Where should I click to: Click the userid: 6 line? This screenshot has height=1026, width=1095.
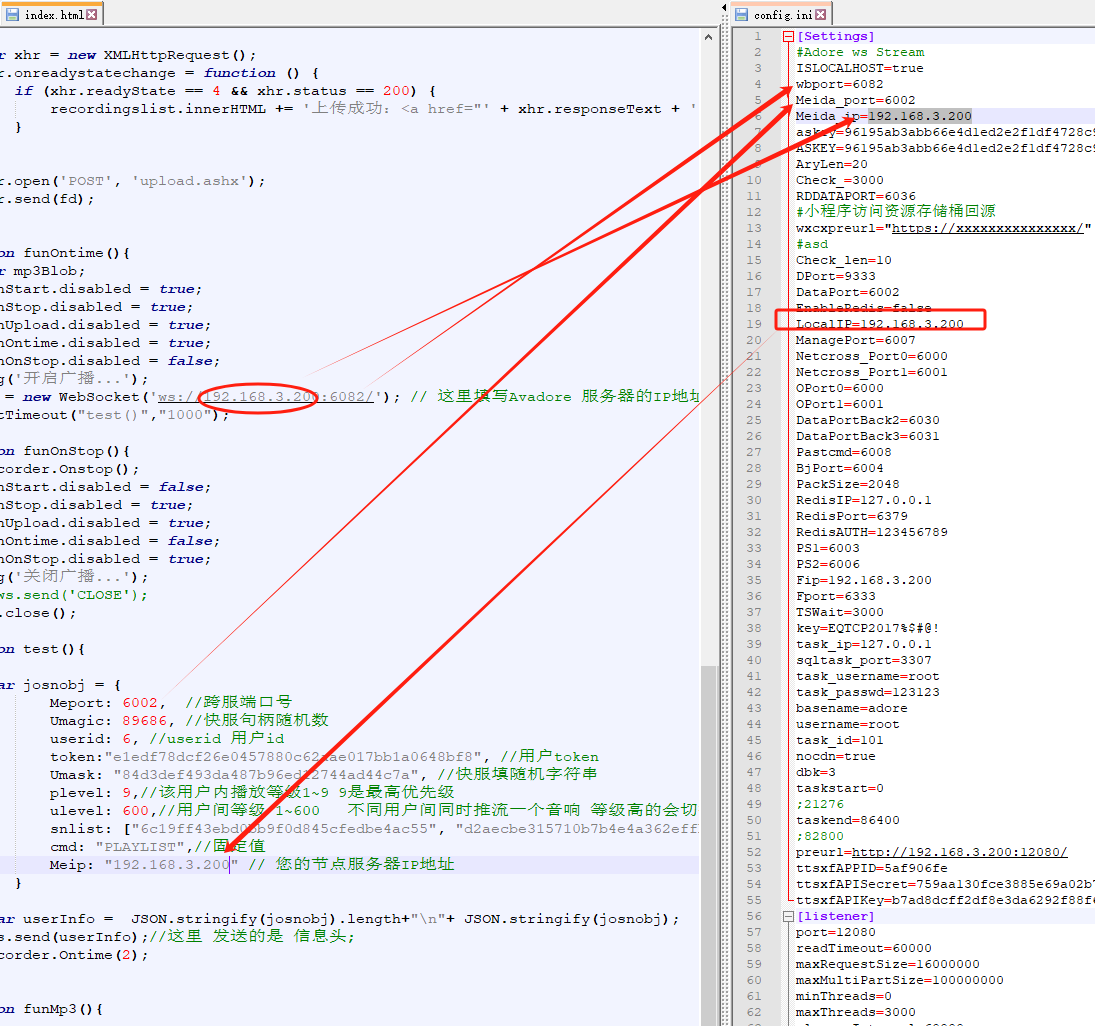pyautogui.click(x=166, y=739)
